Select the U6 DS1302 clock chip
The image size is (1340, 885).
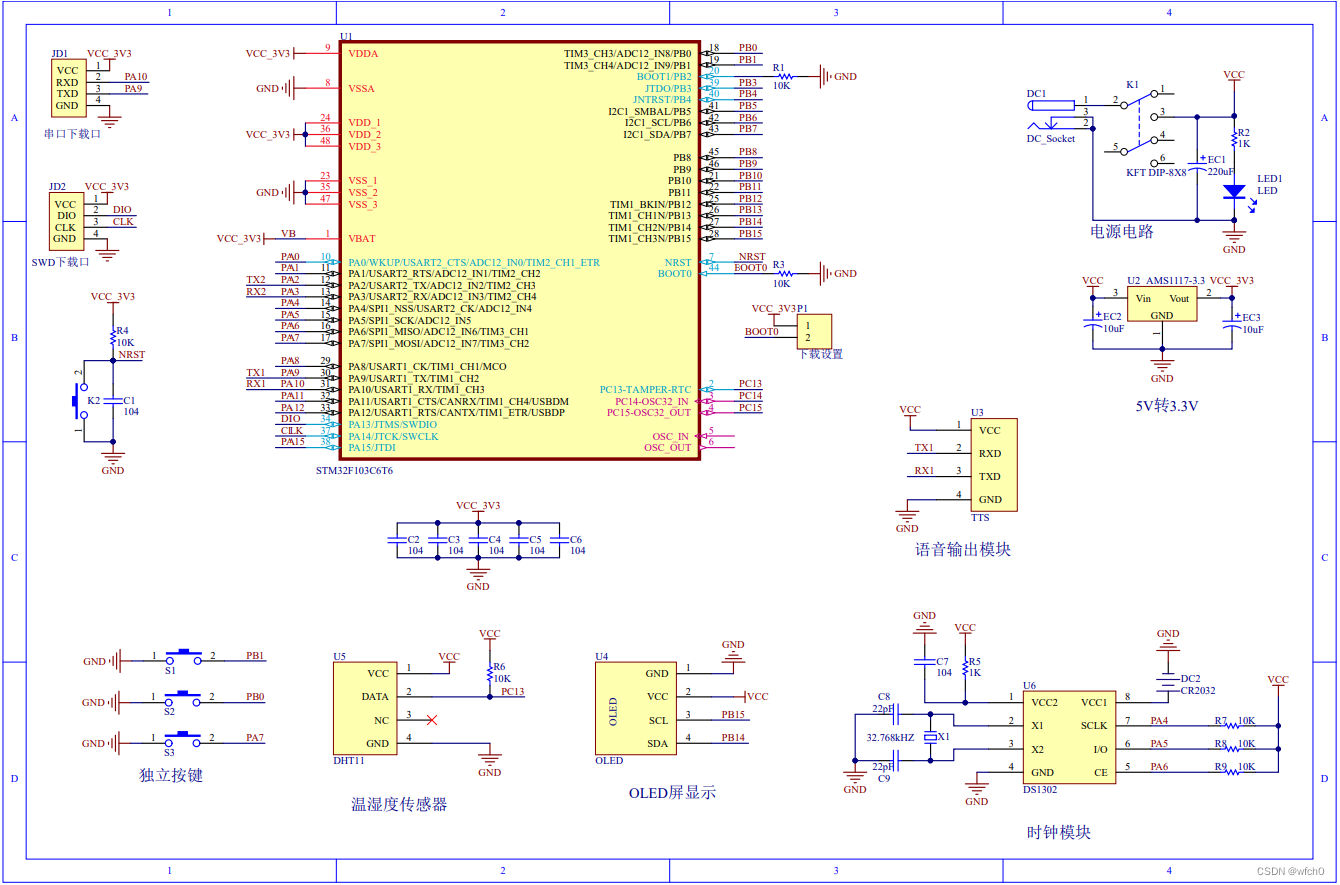(1070, 737)
